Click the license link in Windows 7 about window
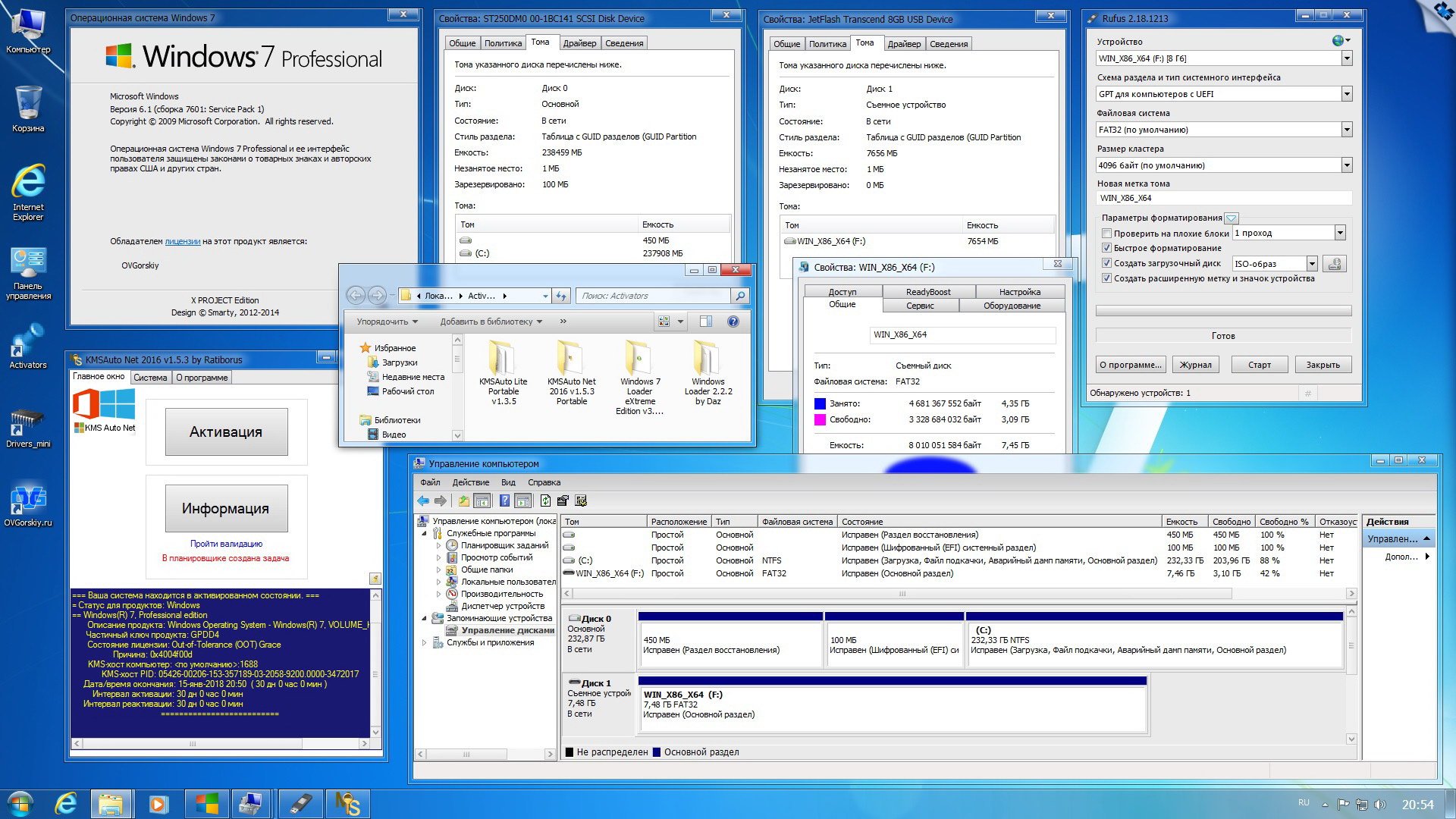 (x=183, y=241)
